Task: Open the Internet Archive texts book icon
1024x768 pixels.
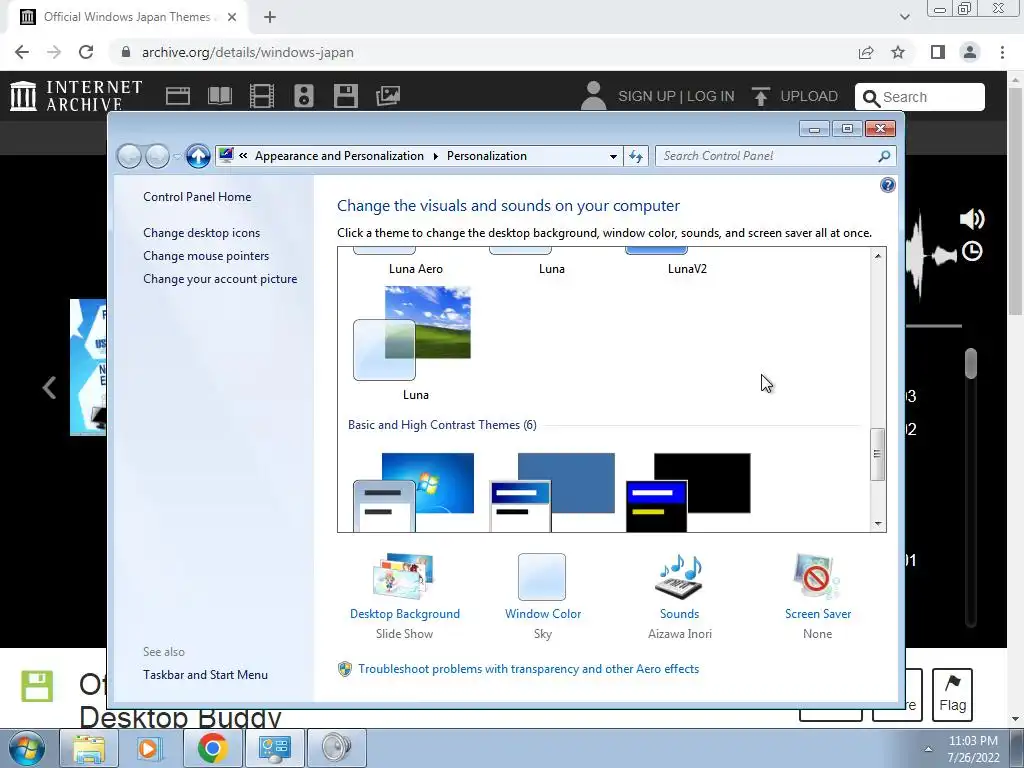Action: (x=219, y=96)
